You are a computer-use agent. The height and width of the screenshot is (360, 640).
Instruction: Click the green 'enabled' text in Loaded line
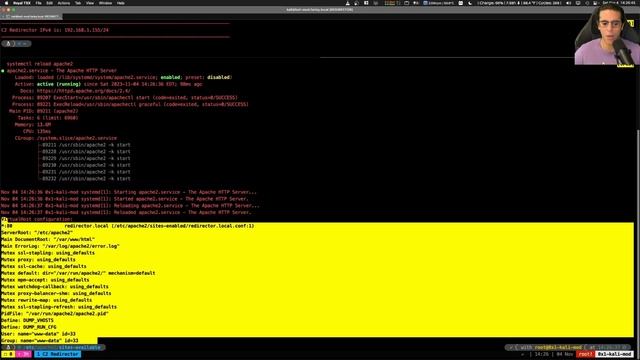point(170,77)
